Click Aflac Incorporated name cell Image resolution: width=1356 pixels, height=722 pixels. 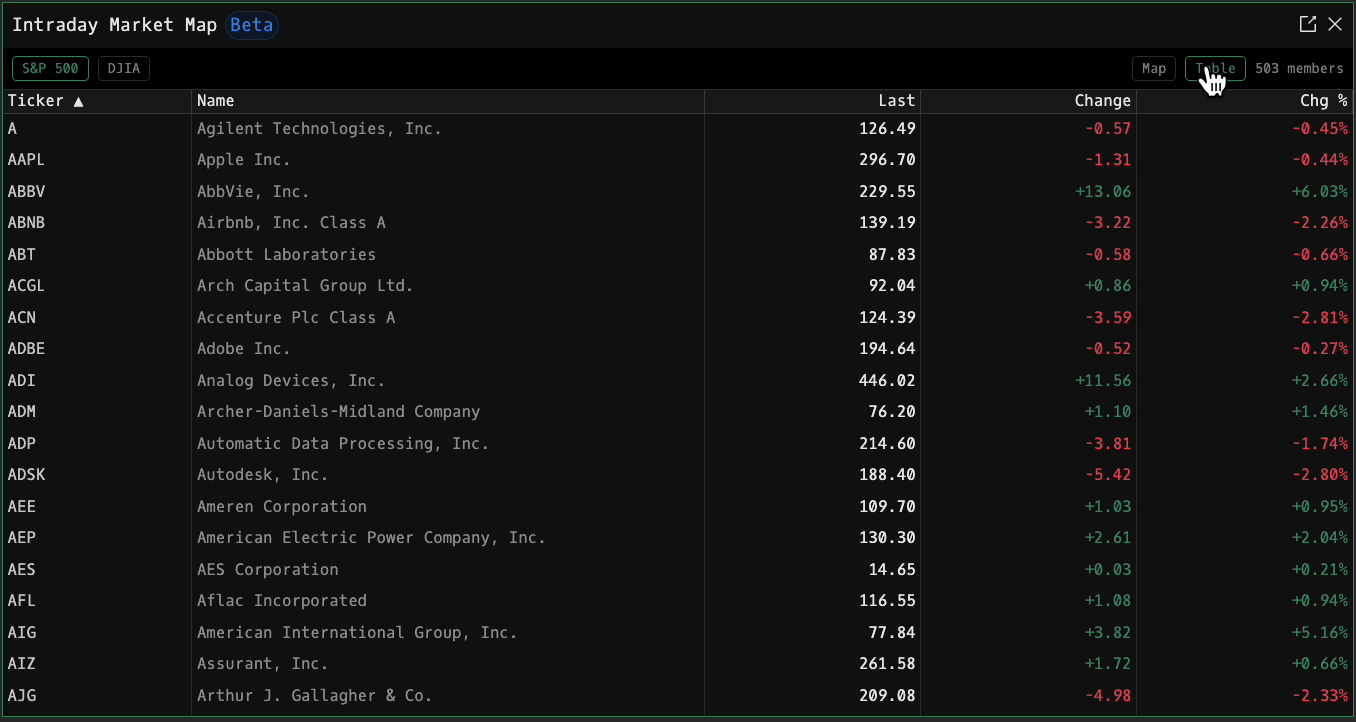[282, 601]
